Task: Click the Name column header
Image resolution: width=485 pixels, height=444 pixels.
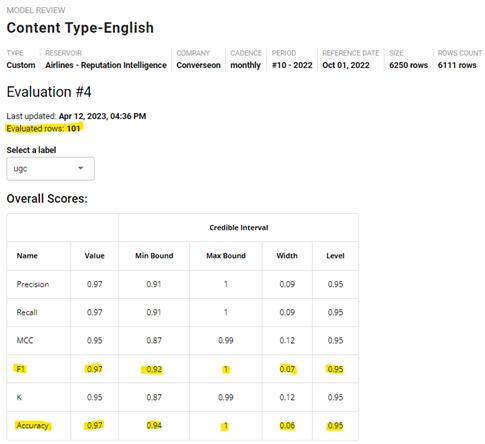Action: coord(27,256)
